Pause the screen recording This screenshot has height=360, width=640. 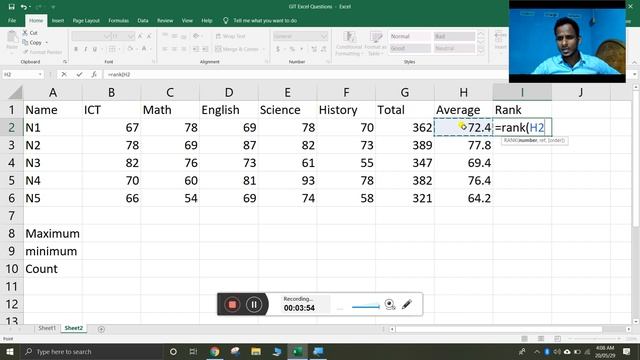point(254,304)
